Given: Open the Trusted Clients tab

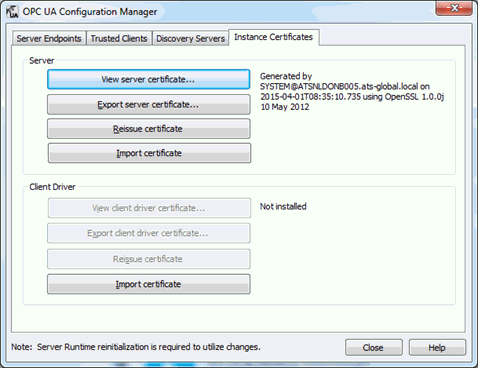Looking at the screenshot, I should click(x=119, y=38).
